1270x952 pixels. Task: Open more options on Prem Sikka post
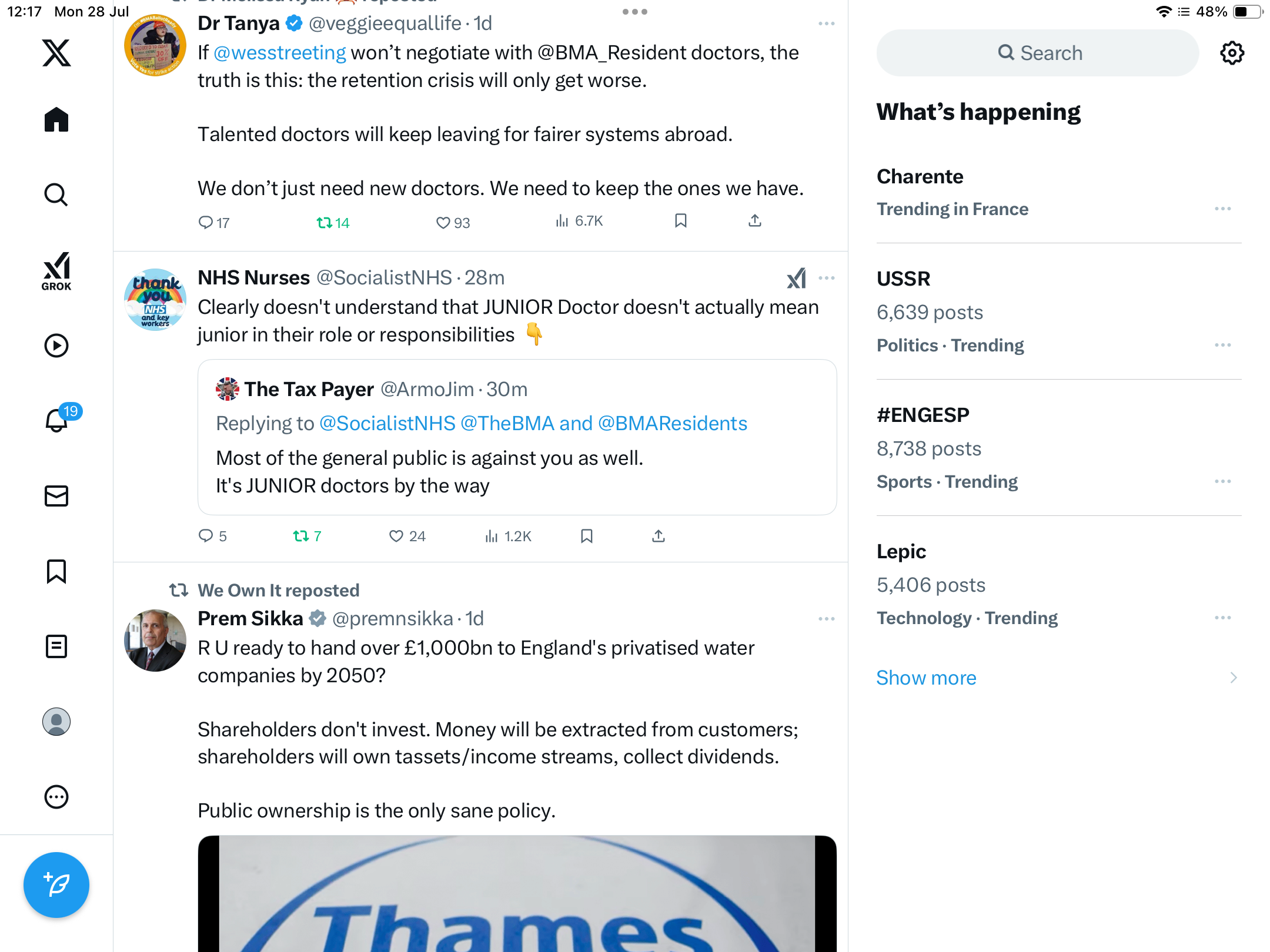tap(827, 619)
